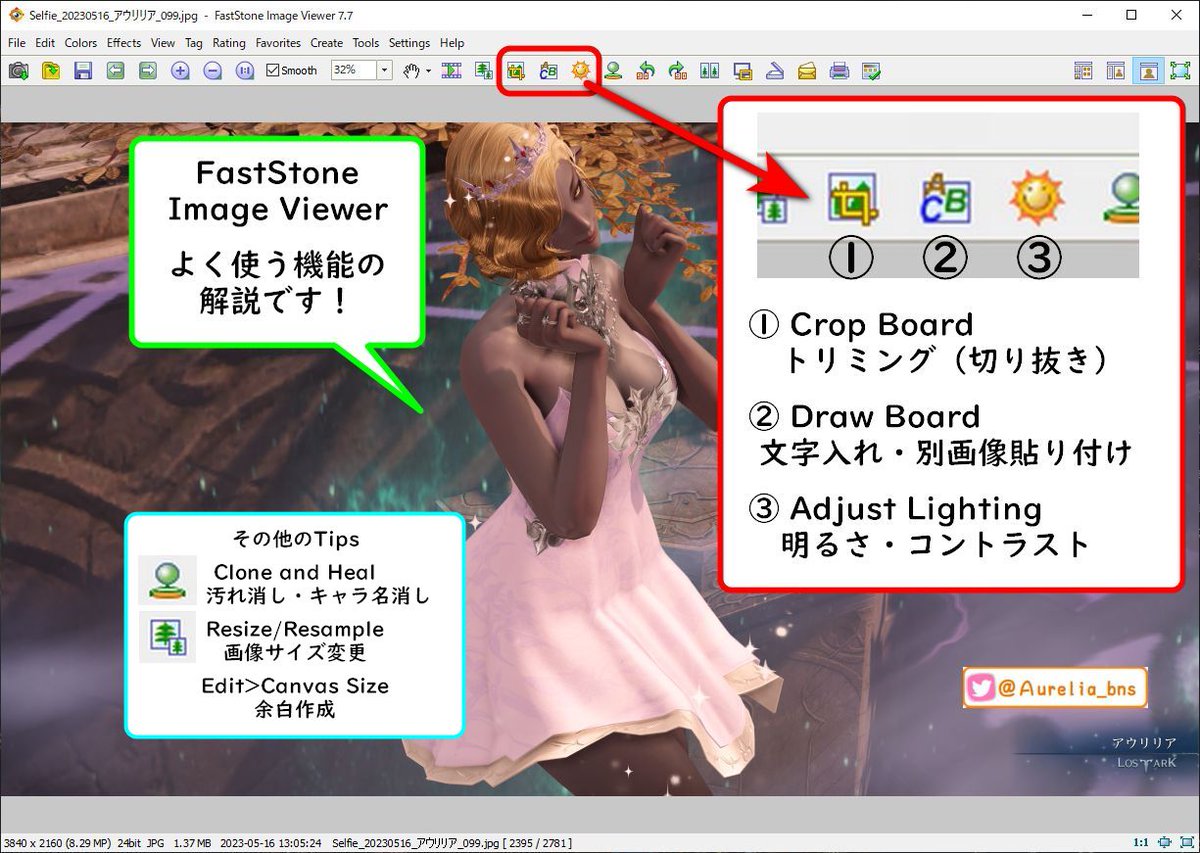Image resolution: width=1200 pixels, height=853 pixels.
Task: Acquire image from scanner
Action: click(775, 70)
